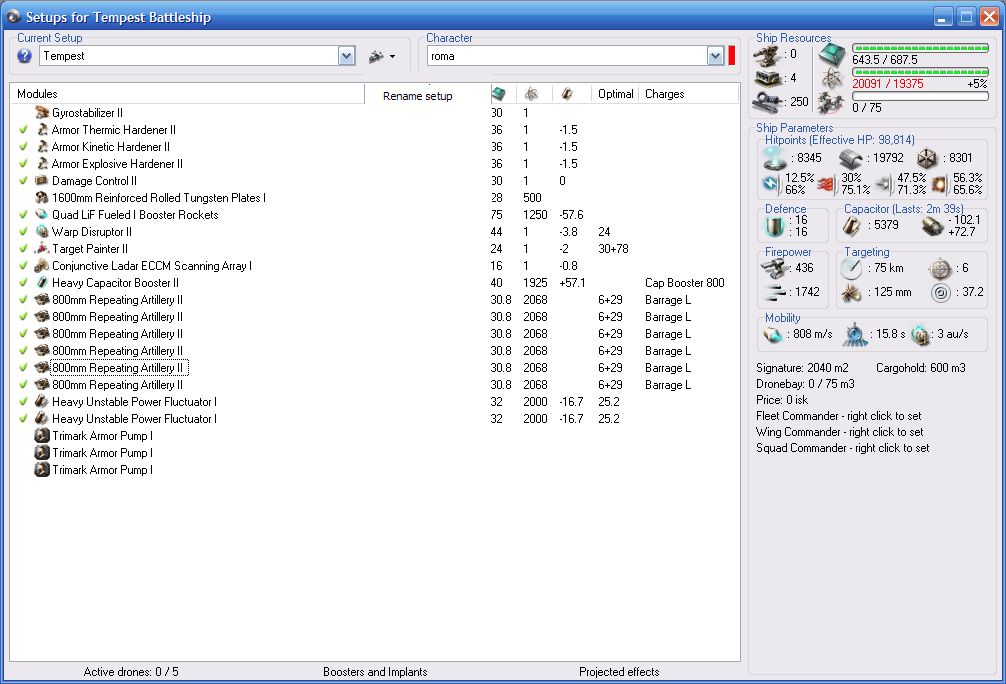Click the Tempest setup name field
This screenshot has height=684, width=1006.
(x=189, y=56)
